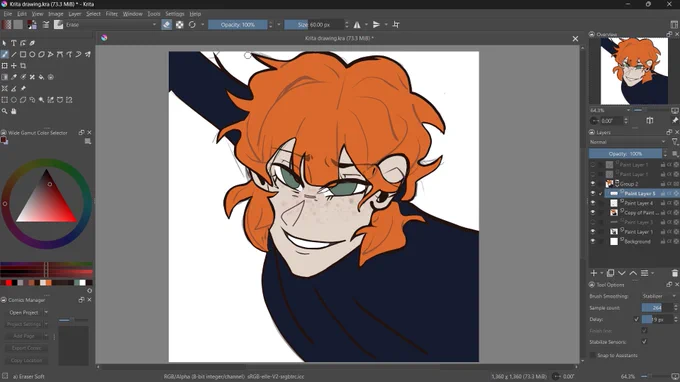Show Paint Layer 3
The image size is (680, 382).
pos(593,222)
